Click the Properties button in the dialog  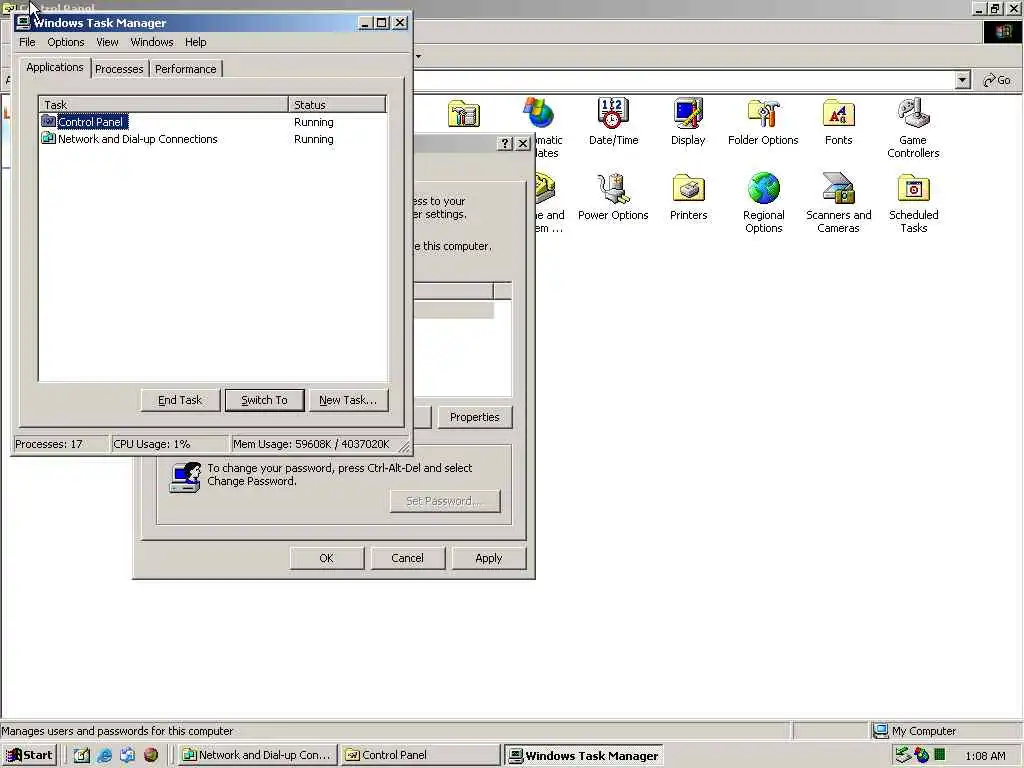point(475,417)
